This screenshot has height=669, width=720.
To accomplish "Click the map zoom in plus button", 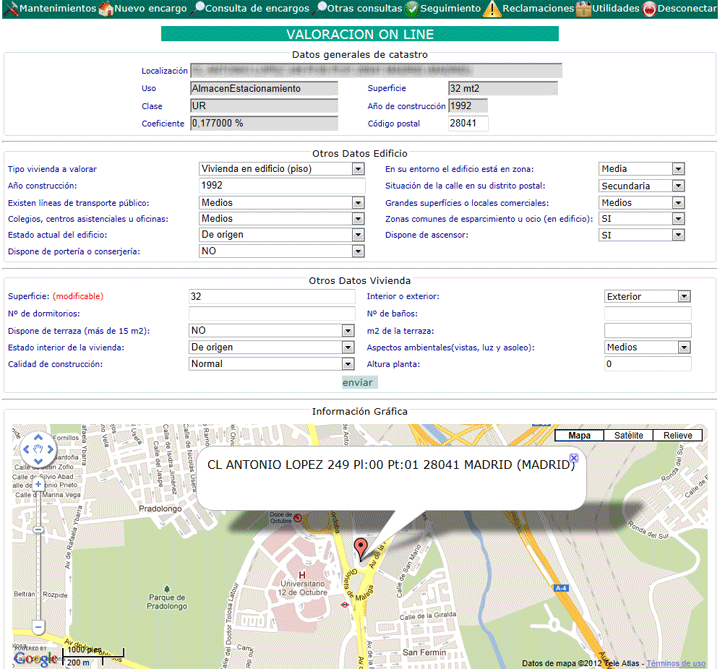I will 38,484.
